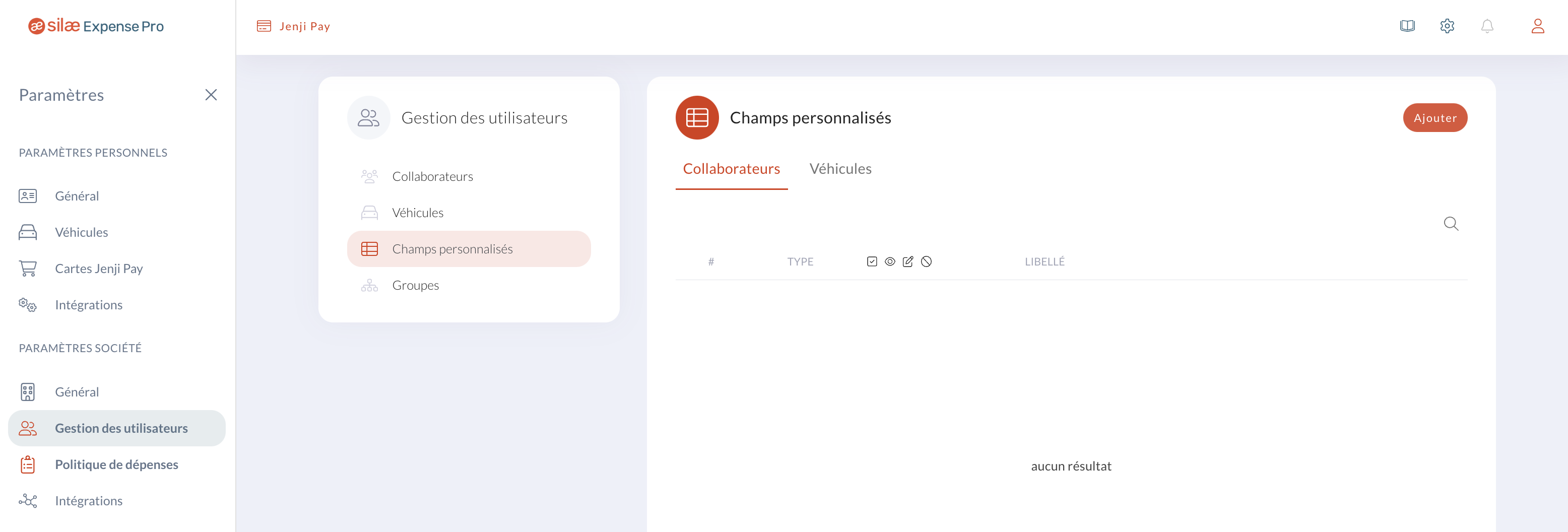
Task: Click the company Intégrations network icon
Action: (x=27, y=501)
